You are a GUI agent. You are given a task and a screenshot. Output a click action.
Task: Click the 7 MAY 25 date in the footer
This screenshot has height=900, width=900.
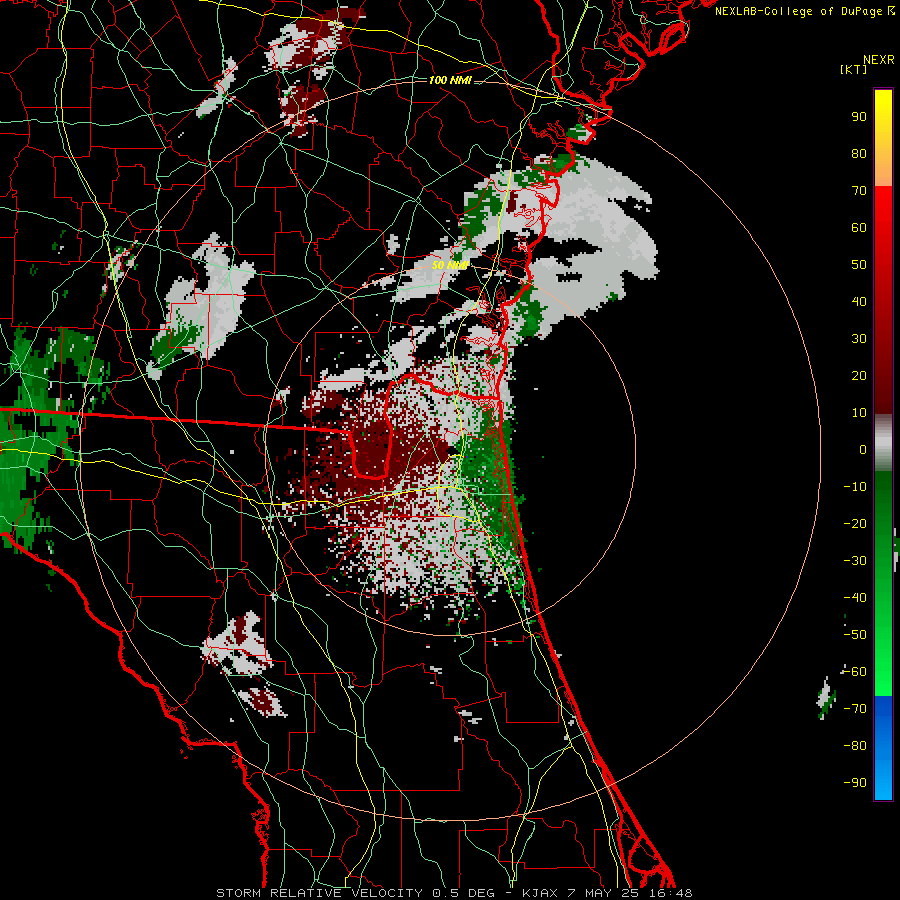click(604, 893)
